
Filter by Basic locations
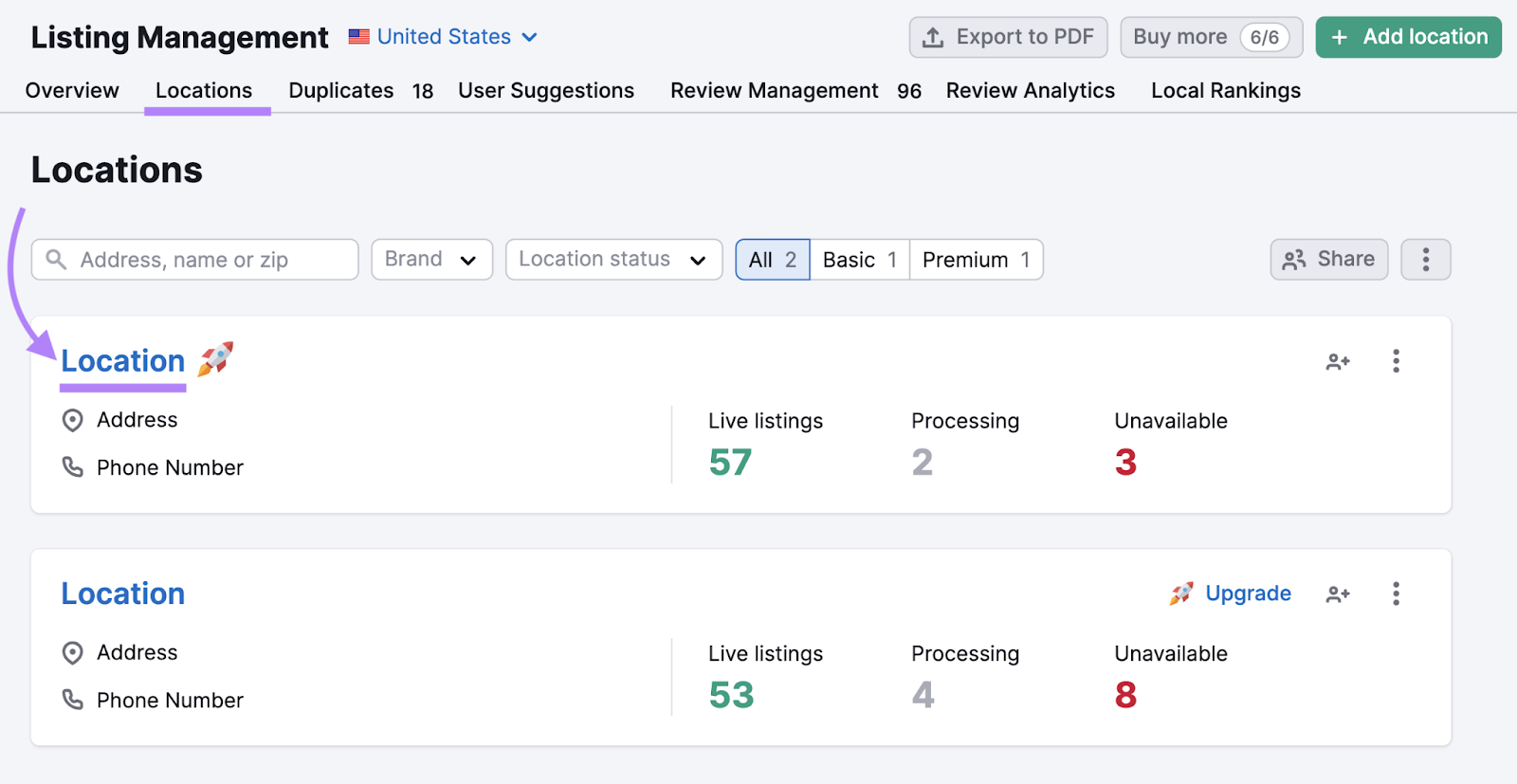point(859,260)
